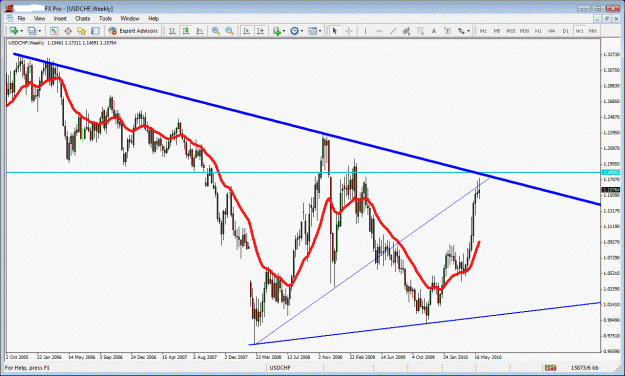Switch chart to bar chart style

172,31
